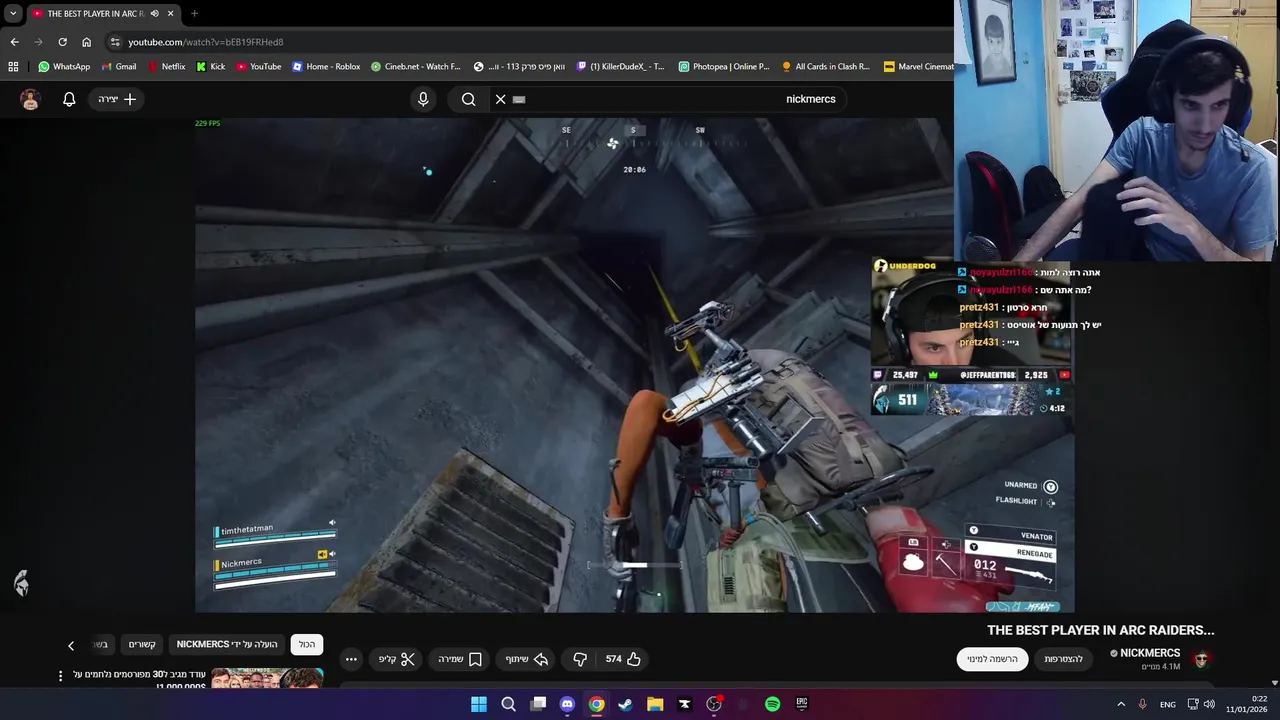Image resolution: width=1280 pixels, height=720 pixels.
Task: Submit search with magnifier icon
Action: [x=468, y=99]
